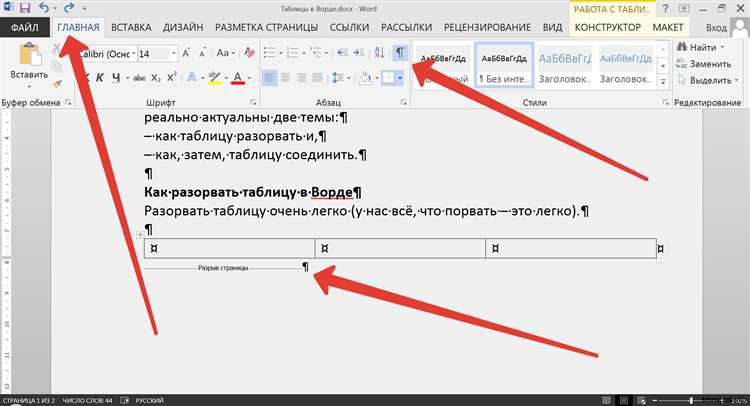Open the РАЗМЕТКА СТРАНИЦЫ tab
Image resolution: width=750 pixels, height=406 pixels.
pyautogui.click(x=266, y=28)
